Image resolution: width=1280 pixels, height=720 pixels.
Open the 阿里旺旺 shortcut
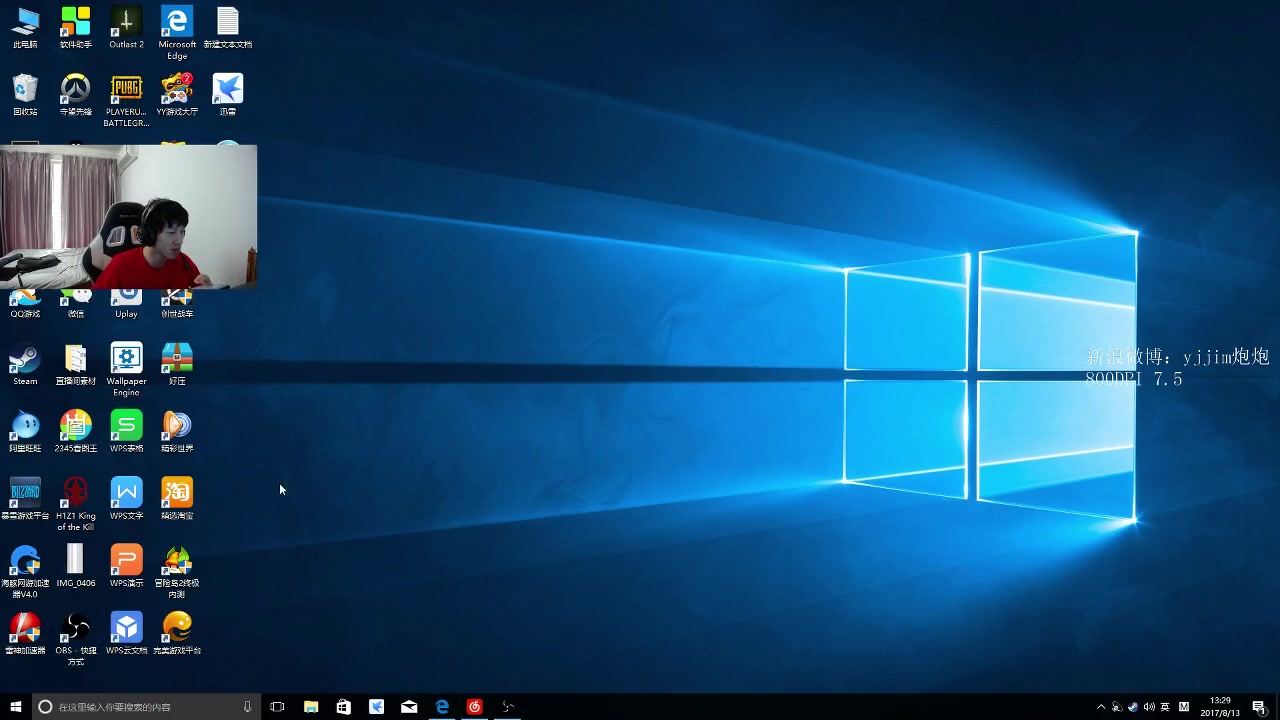[x=25, y=431]
